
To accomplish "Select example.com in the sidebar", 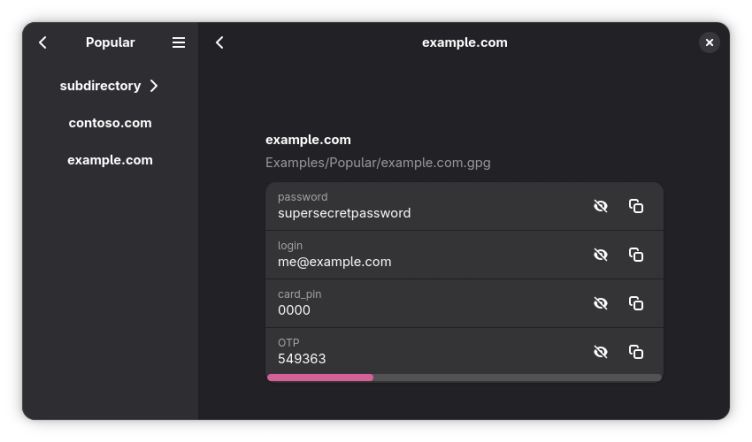I will click(110, 160).
